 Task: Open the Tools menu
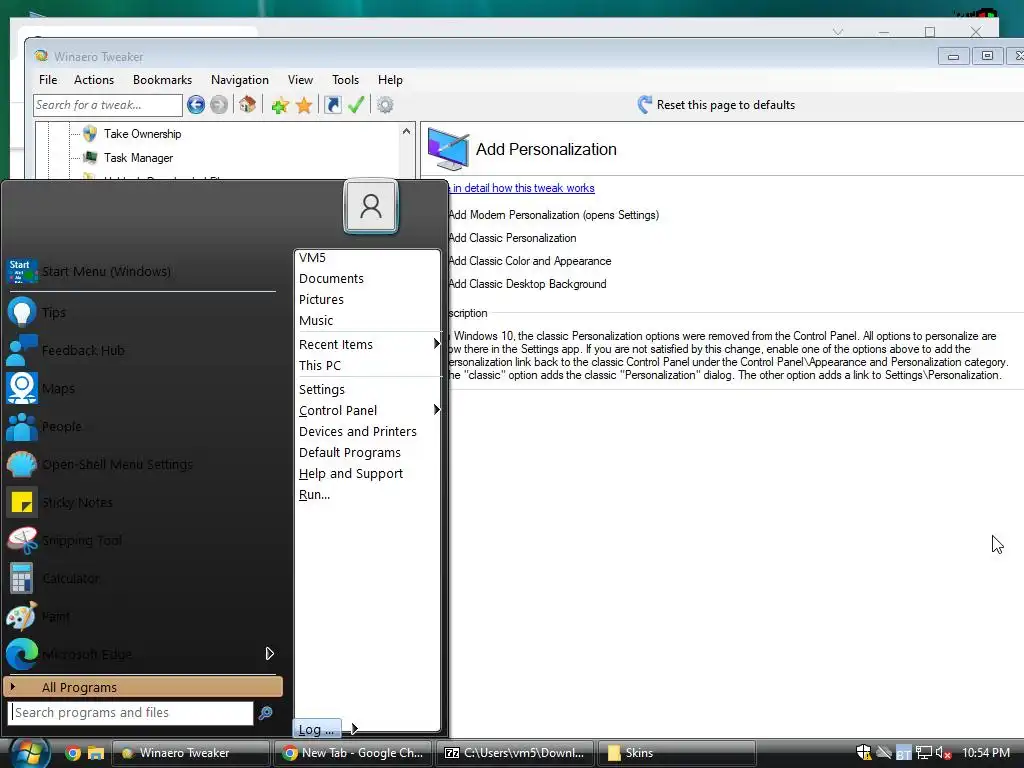pyautogui.click(x=345, y=80)
